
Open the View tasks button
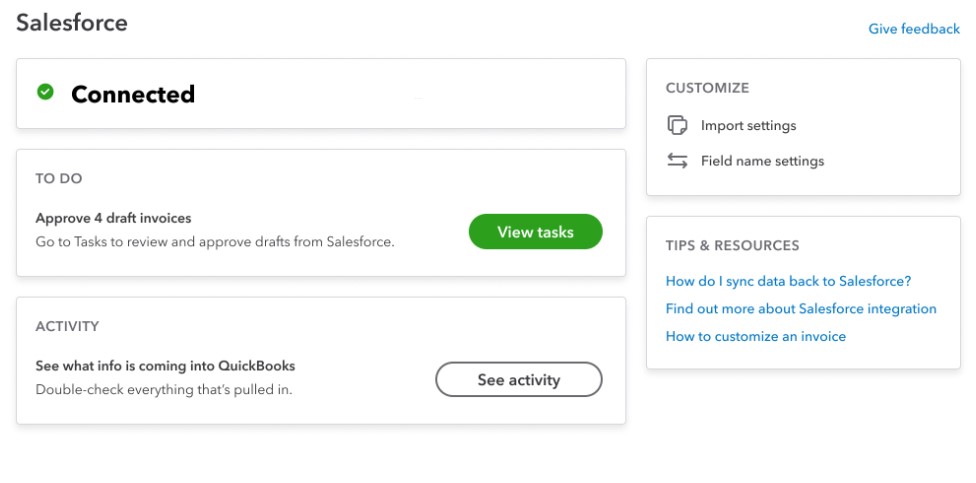tap(535, 232)
